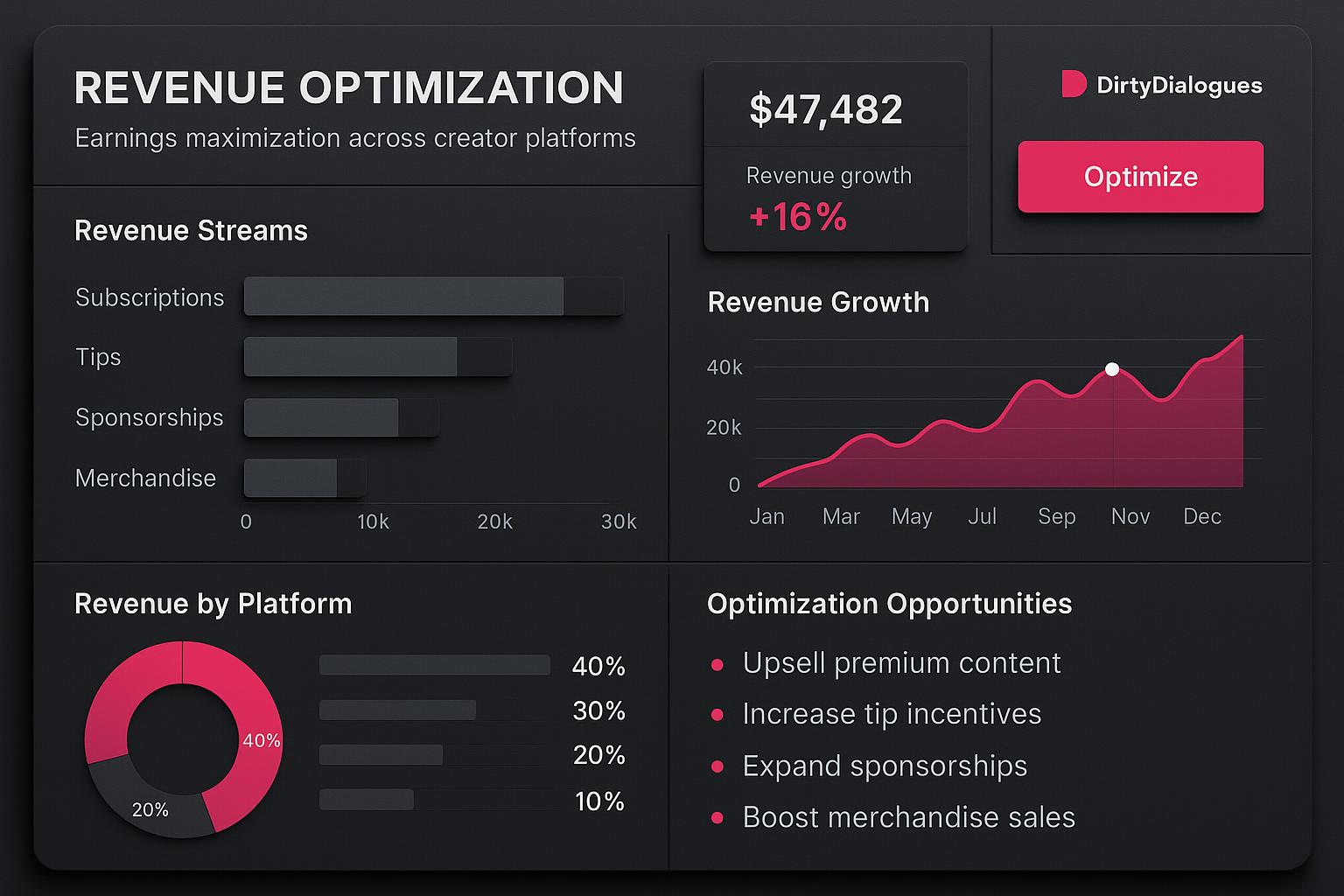Click the Tips revenue bar
This screenshot has height=896, width=1344.
coord(378,357)
